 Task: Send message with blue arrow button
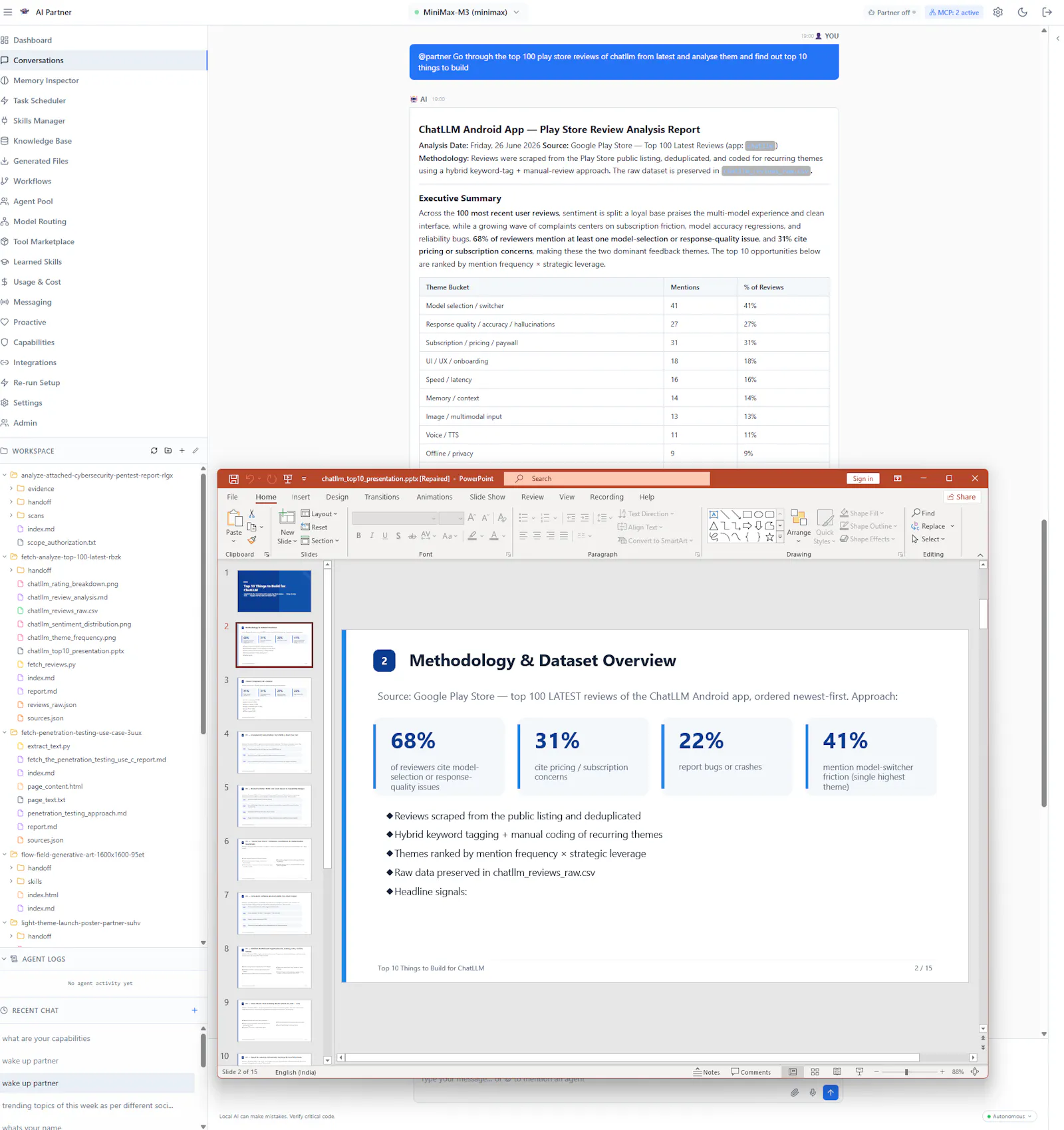[831, 1092]
